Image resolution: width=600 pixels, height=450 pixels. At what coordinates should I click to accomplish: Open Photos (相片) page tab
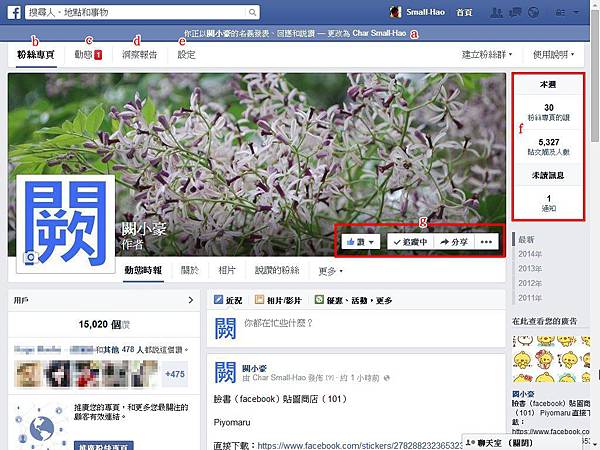tap(227, 271)
